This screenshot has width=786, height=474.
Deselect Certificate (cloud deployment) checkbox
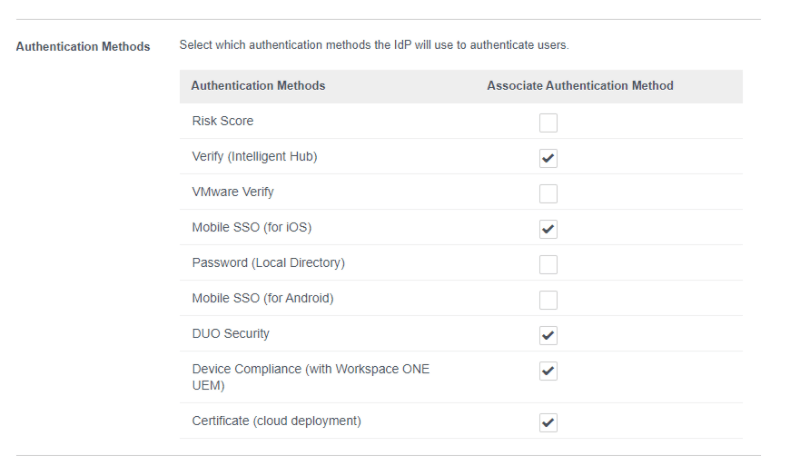coord(548,421)
